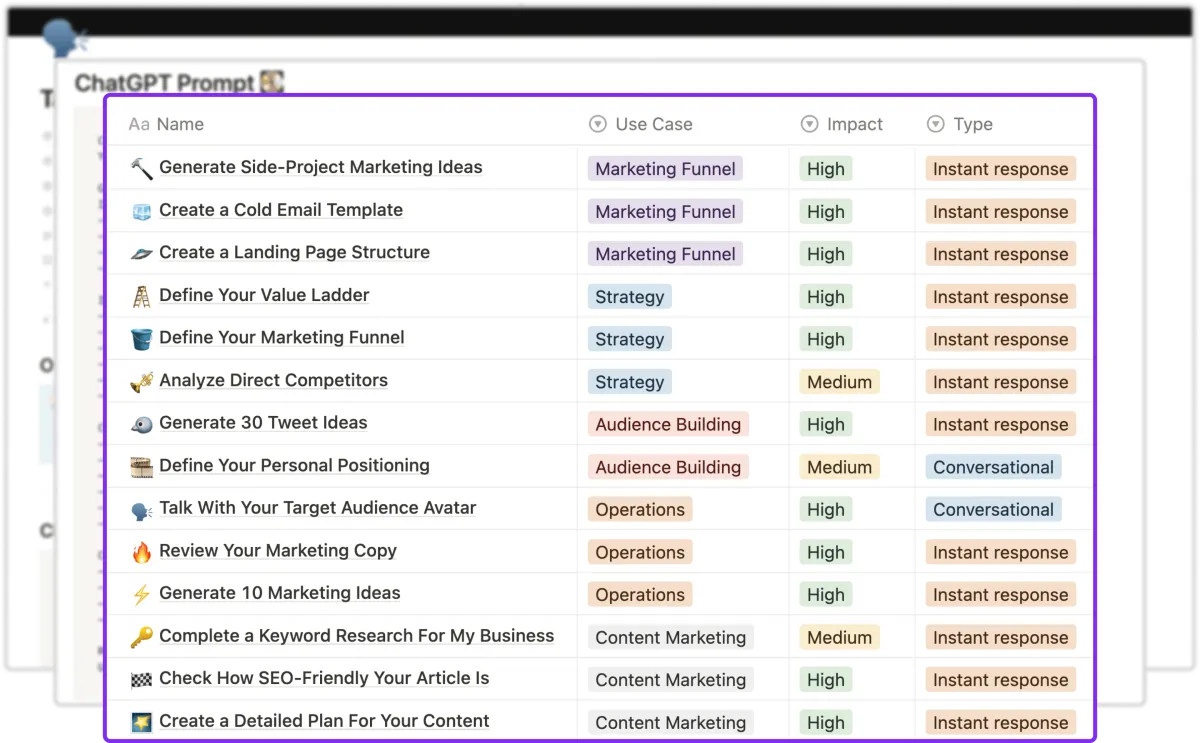
Task: Click the fire icon beside Review Your Marketing Copy
Action: pos(141,552)
